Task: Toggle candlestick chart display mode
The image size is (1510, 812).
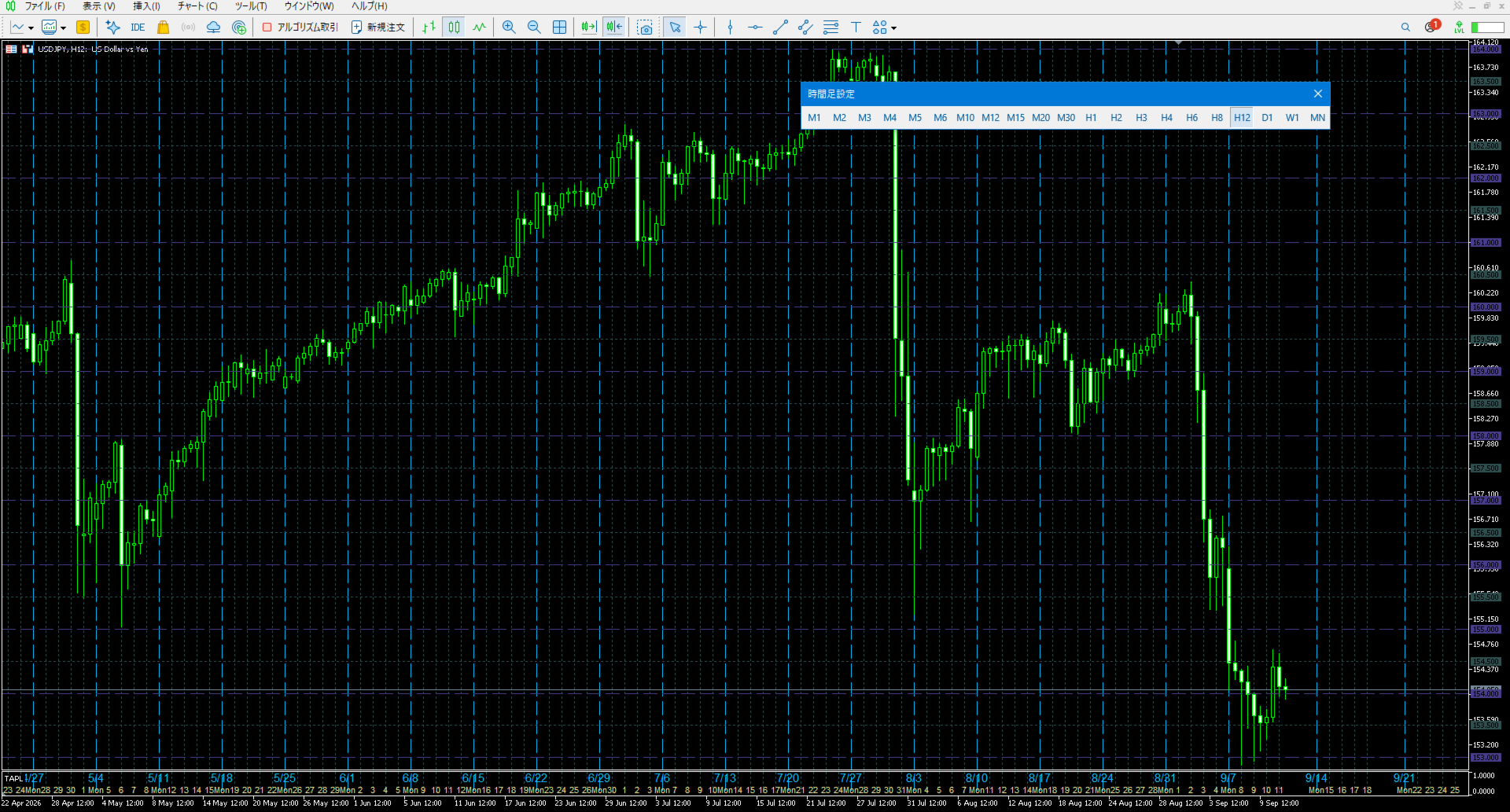Action: click(x=454, y=28)
